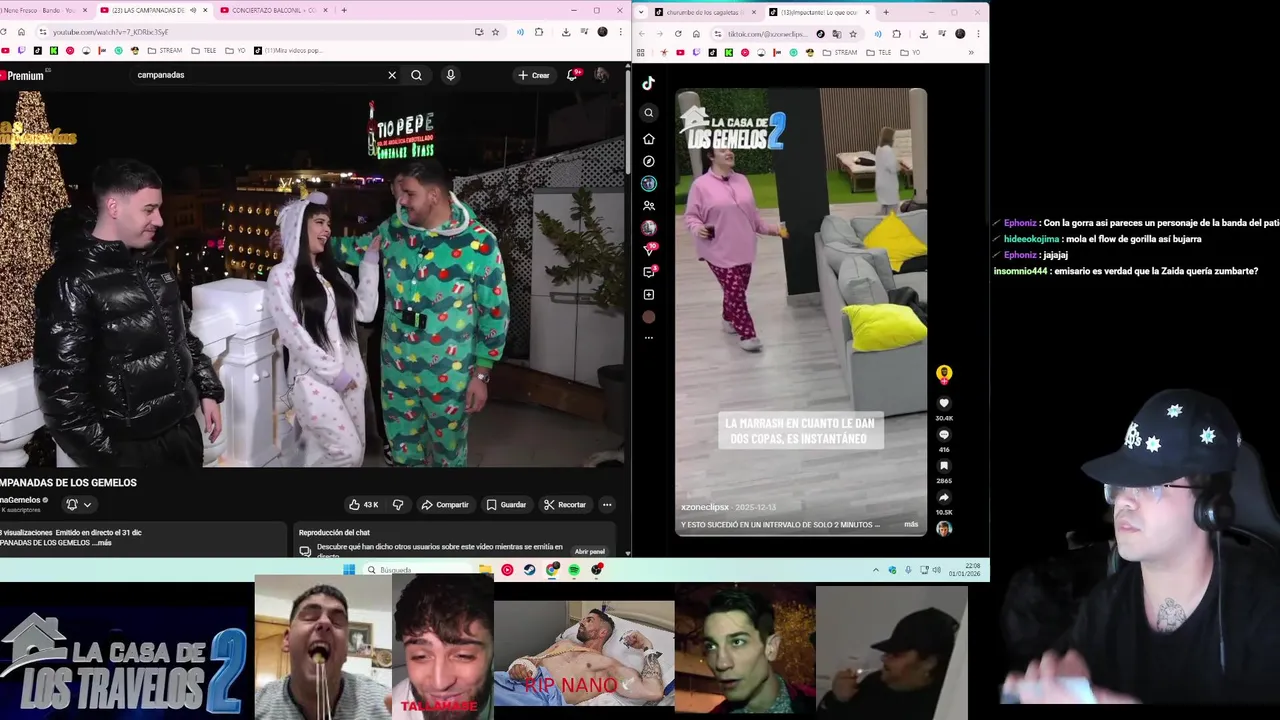
Task: Open TikTok comments (416)
Action: 944,435
